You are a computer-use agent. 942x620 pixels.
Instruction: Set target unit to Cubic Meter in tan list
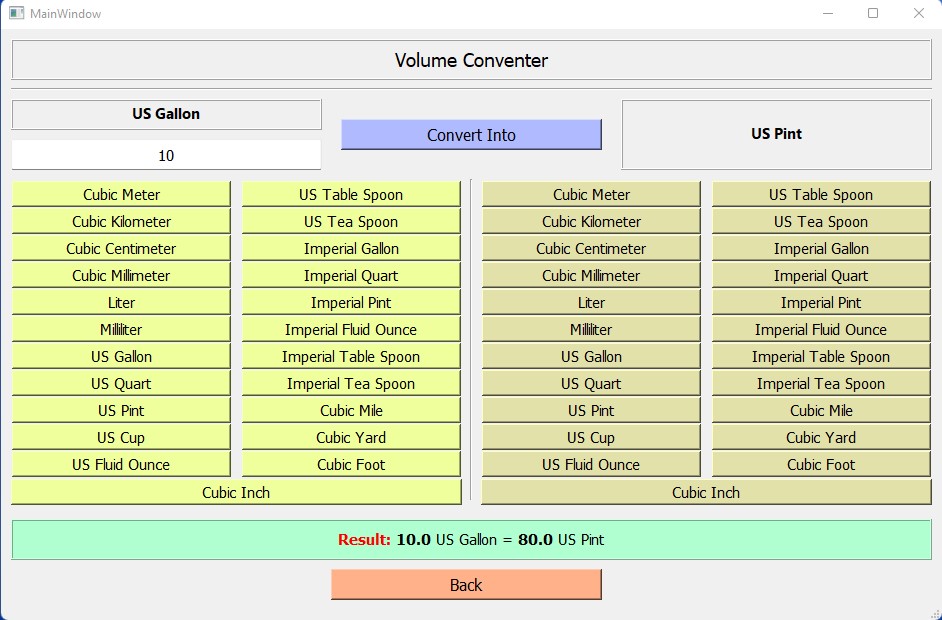tap(591, 195)
